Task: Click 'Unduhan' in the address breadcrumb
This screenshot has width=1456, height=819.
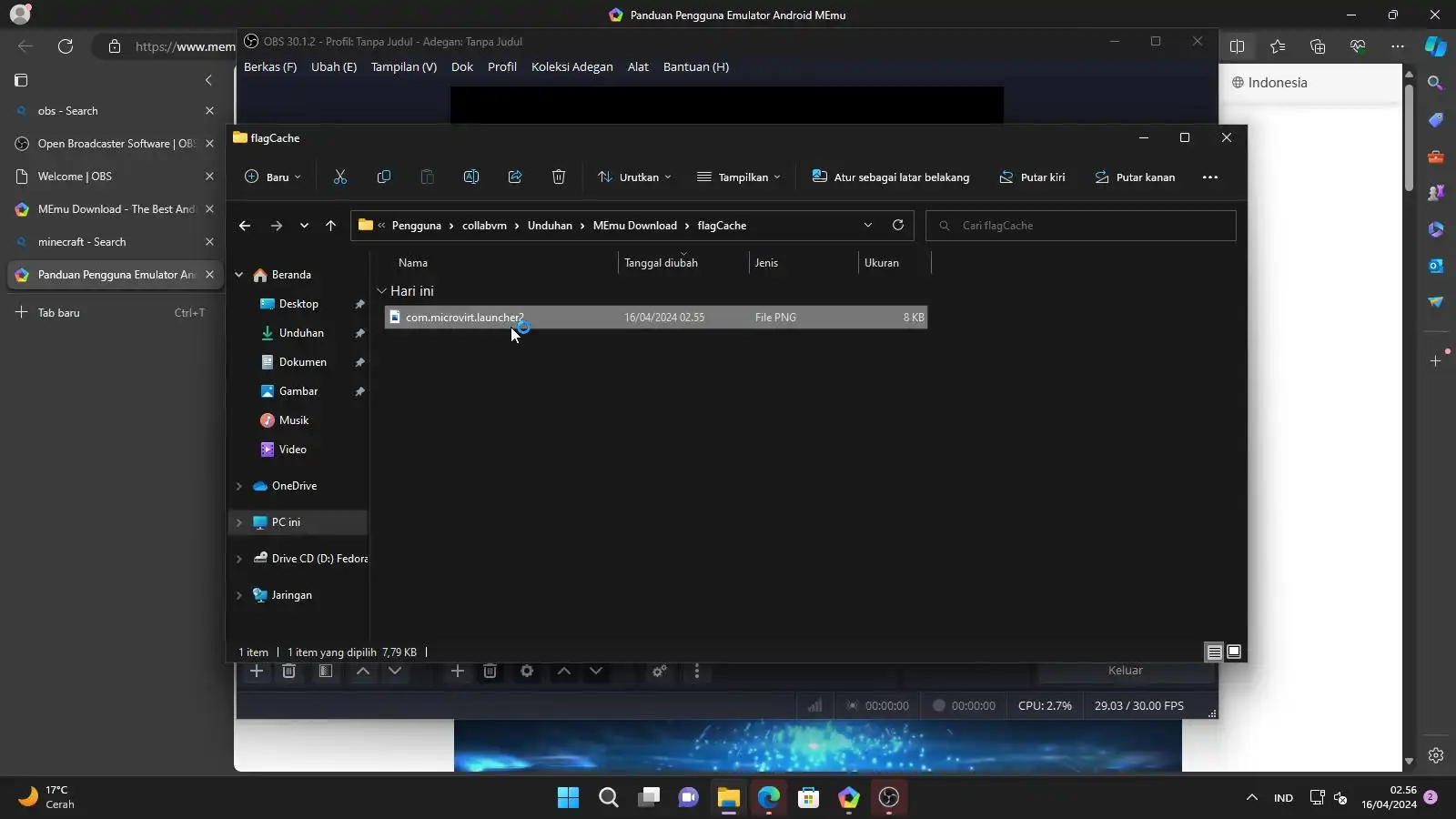Action: point(550,226)
